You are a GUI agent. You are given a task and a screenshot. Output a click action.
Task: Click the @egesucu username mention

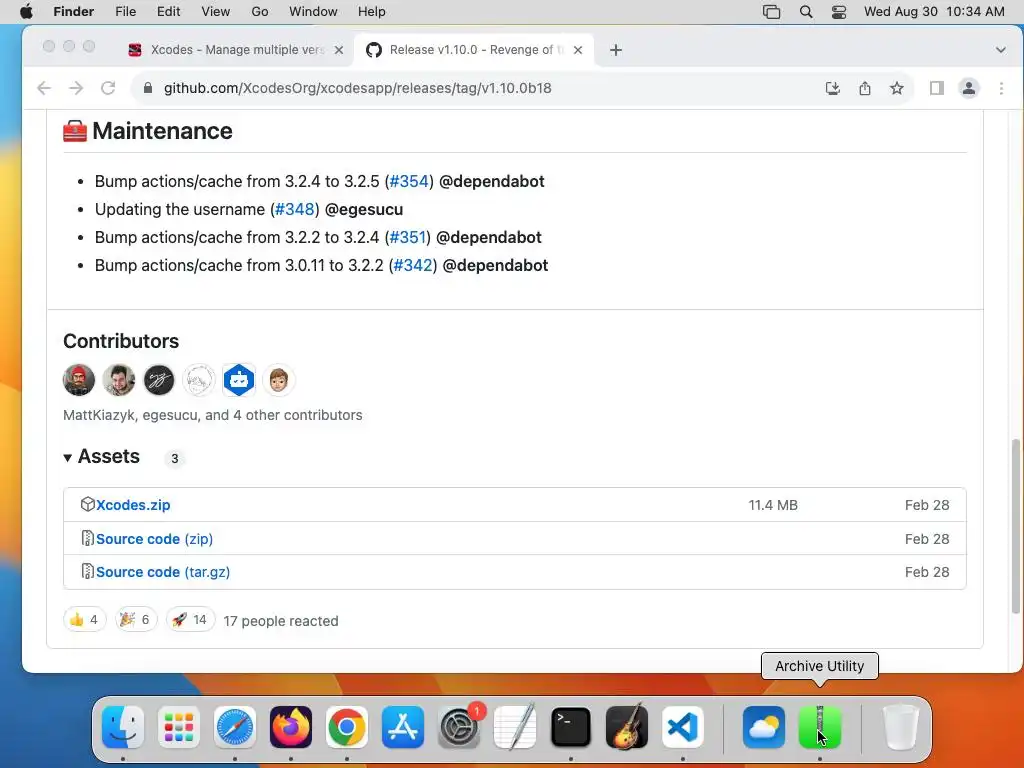pos(364,210)
